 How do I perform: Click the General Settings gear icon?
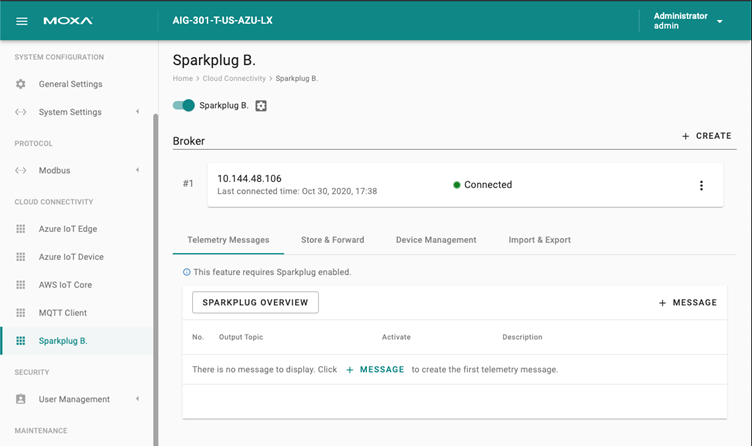(x=21, y=84)
